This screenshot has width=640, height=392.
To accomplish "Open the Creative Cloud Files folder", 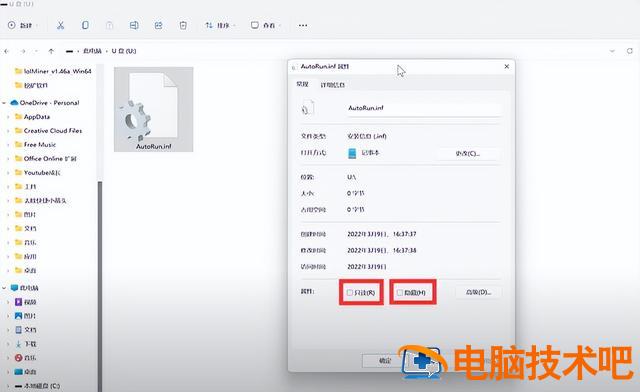I will click(49, 131).
